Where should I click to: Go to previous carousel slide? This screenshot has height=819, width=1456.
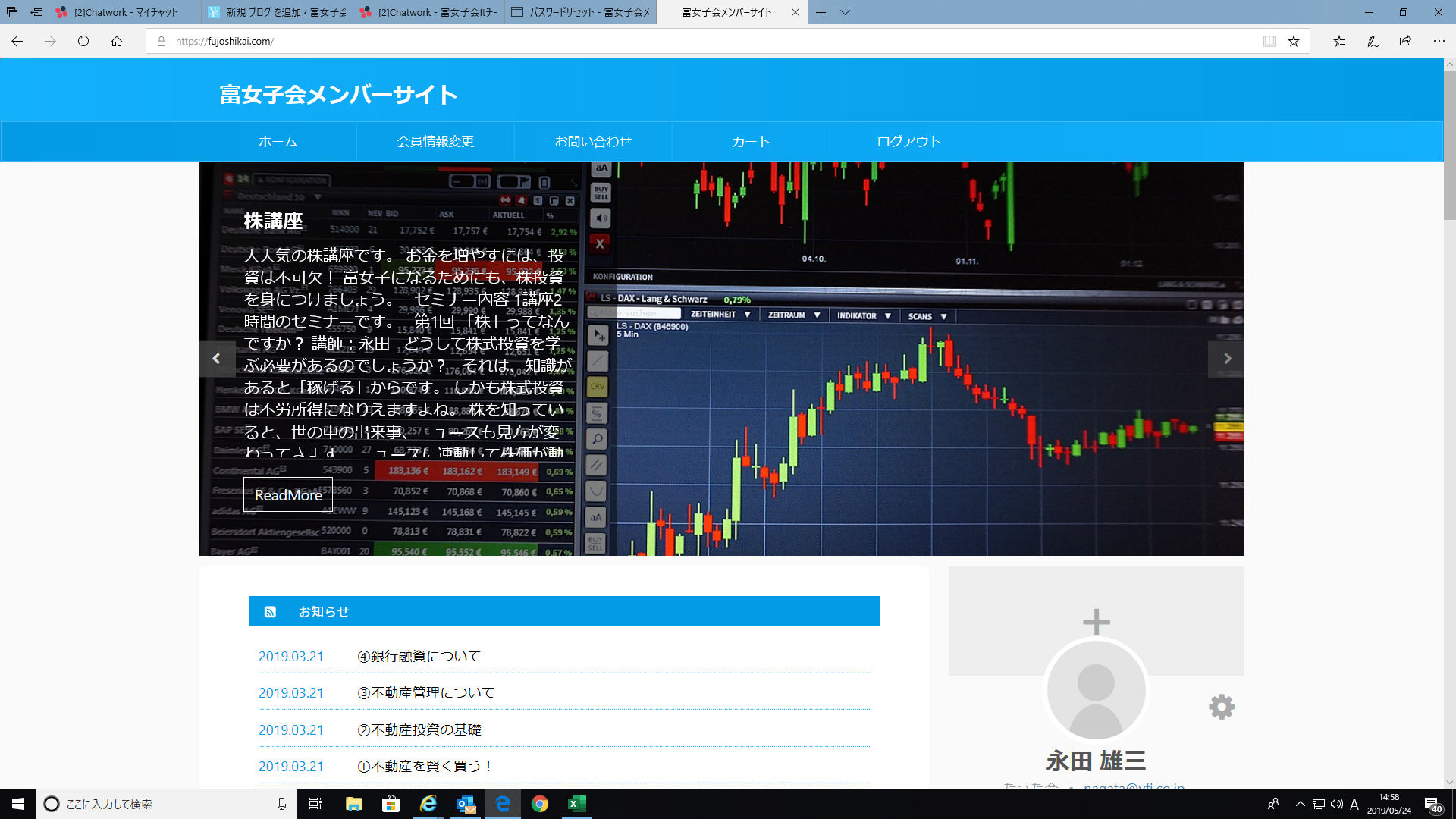click(217, 359)
